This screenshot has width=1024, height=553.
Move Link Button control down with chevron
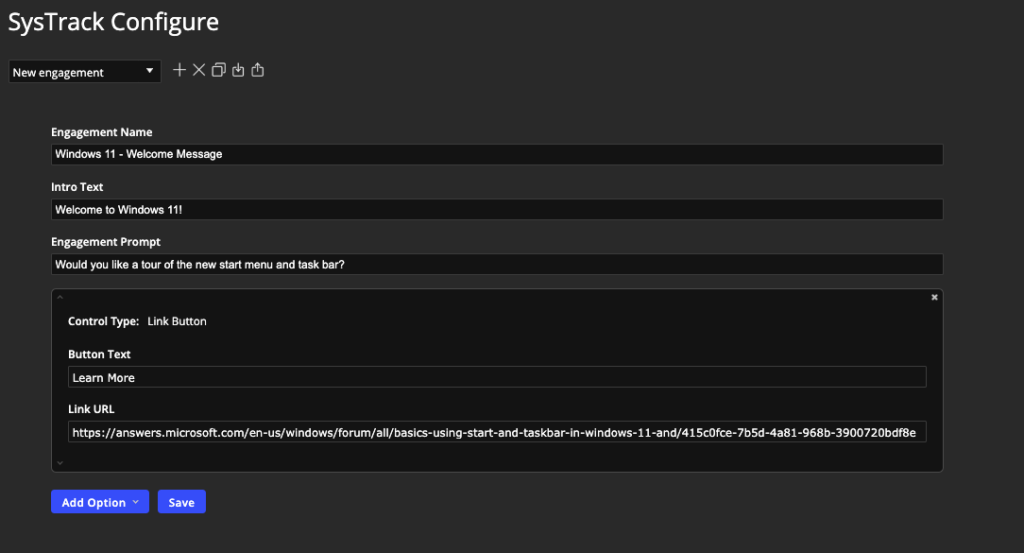click(60, 463)
